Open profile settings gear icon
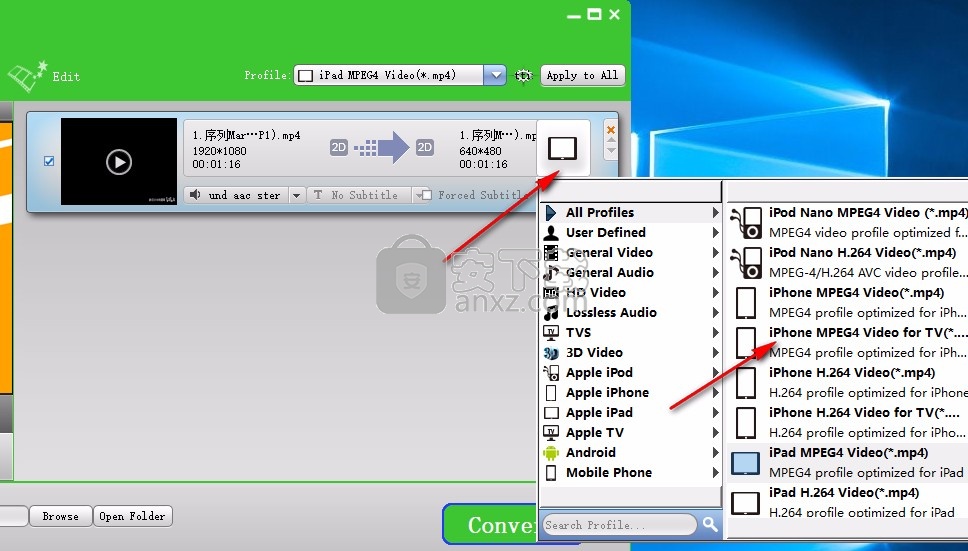 click(523, 75)
